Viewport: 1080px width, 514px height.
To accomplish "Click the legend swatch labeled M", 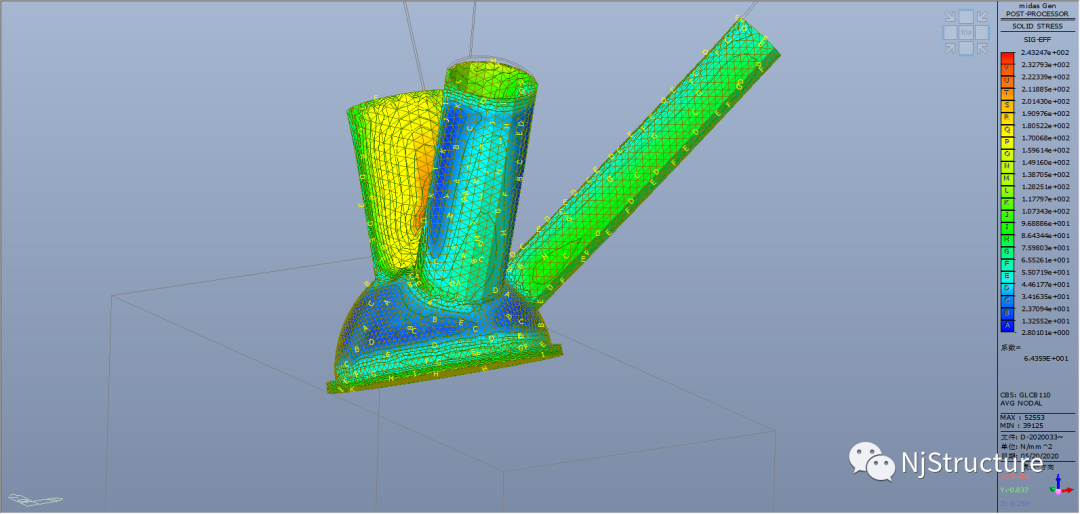I will pos(1007,178).
